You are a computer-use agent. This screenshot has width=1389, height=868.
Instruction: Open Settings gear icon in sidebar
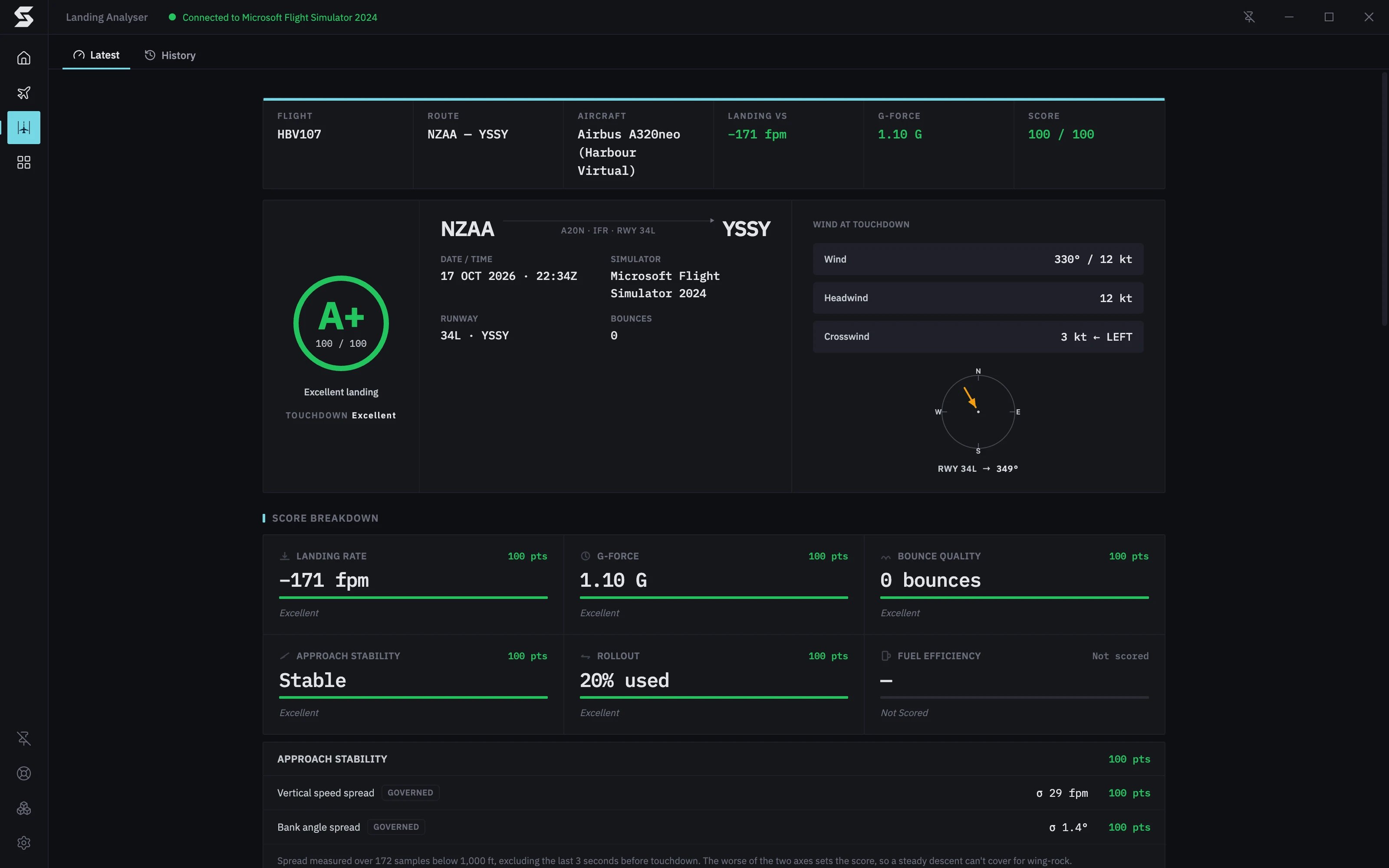pyautogui.click(x=23, y=843)
